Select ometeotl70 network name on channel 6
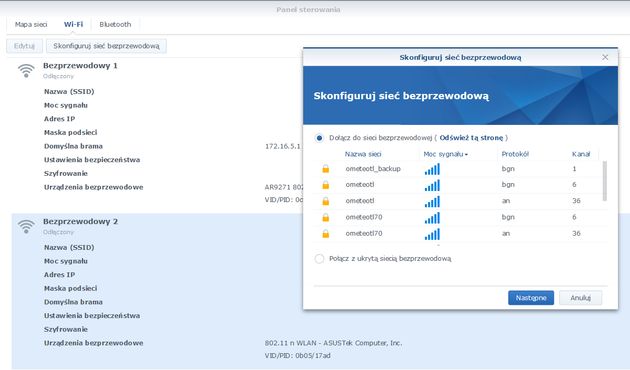The image size is (630, 370). click(364, 217)
